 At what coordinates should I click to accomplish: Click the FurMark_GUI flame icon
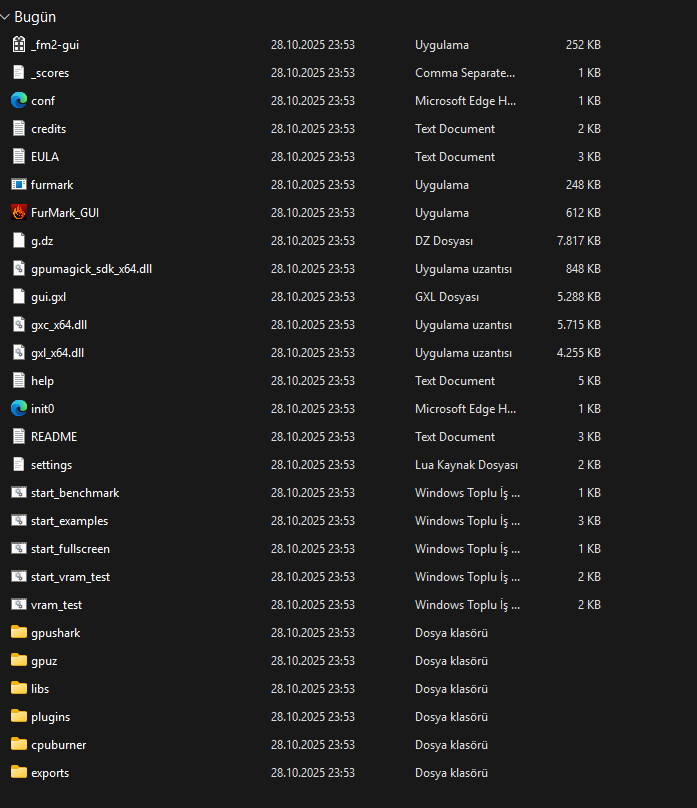19,212
